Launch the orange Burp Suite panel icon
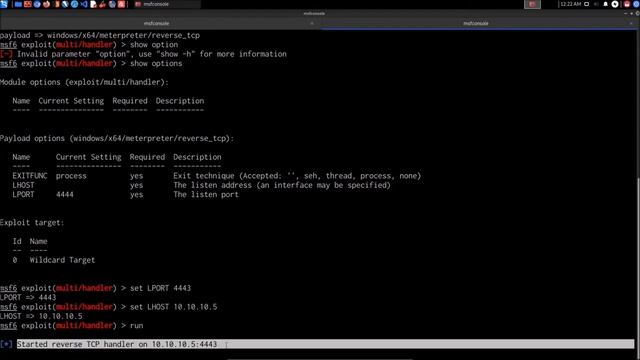The image size is (640, 360). [x=57, y=4]
